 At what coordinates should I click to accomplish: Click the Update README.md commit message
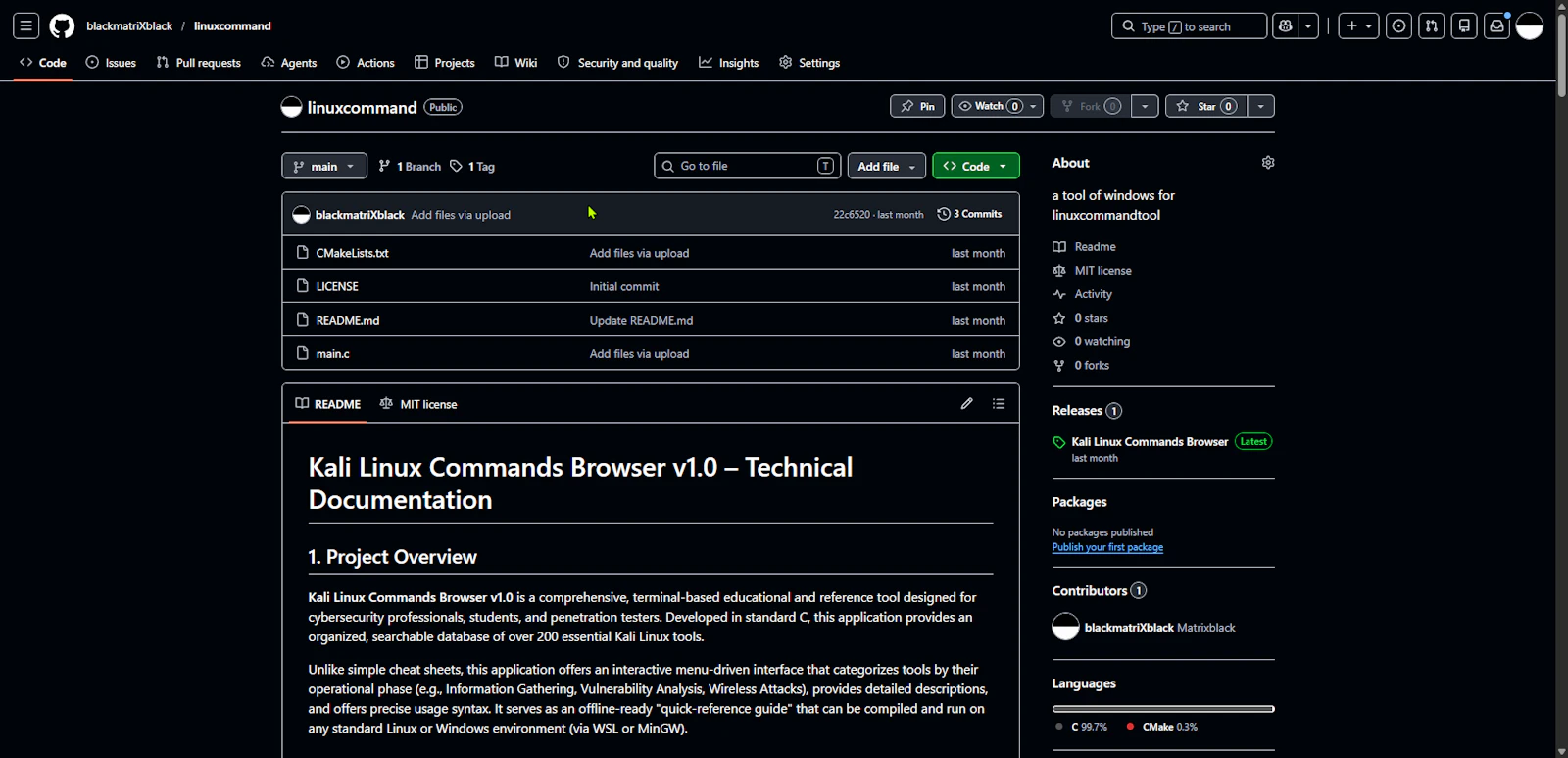point(641,320)
